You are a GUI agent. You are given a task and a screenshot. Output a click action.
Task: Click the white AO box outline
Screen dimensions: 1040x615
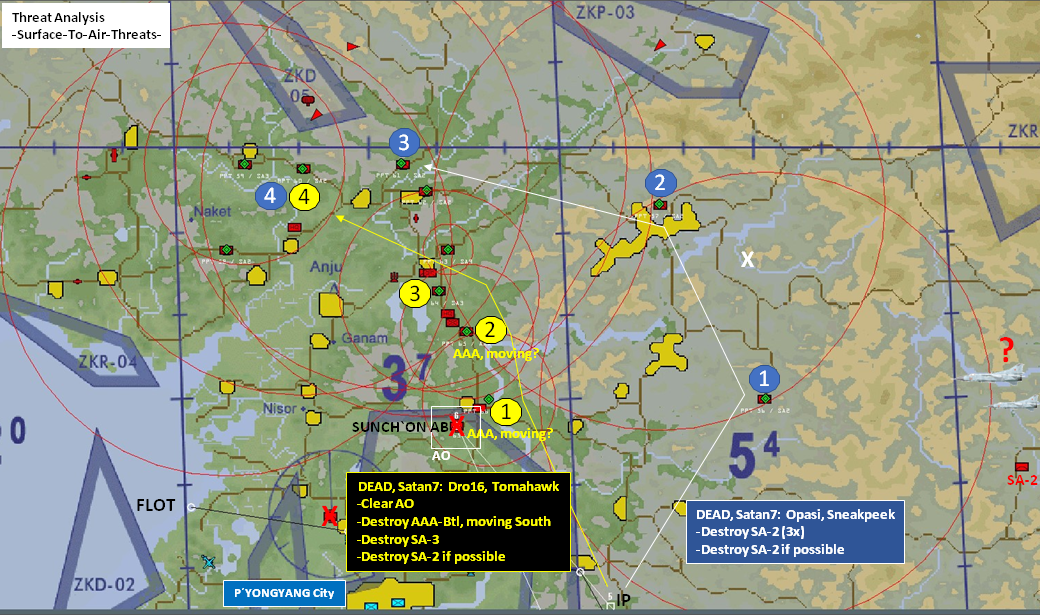456,427
